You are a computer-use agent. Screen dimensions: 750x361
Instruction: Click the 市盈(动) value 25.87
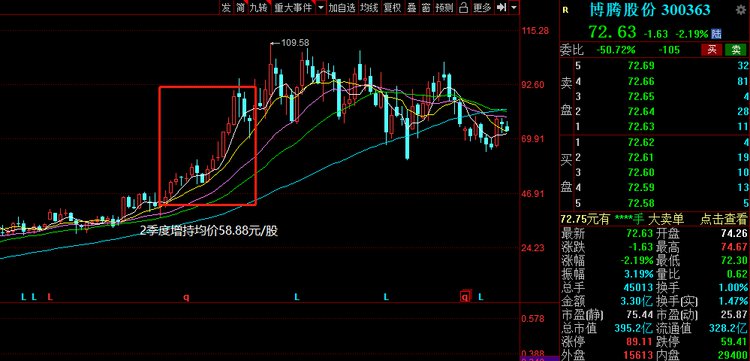click(734, 315)
